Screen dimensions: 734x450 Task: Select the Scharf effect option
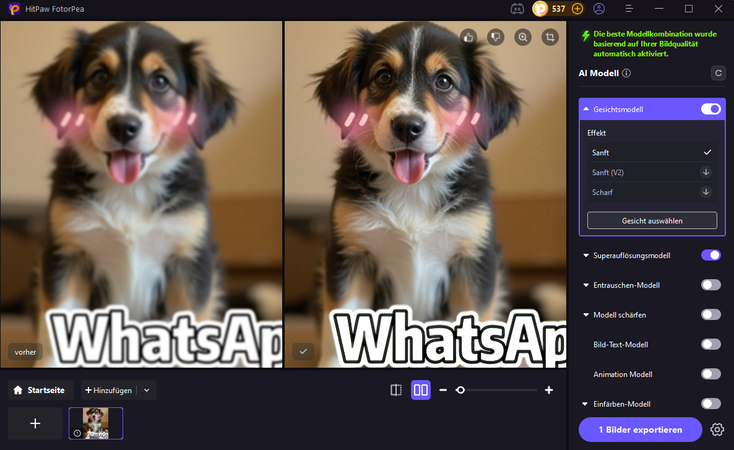652,192
